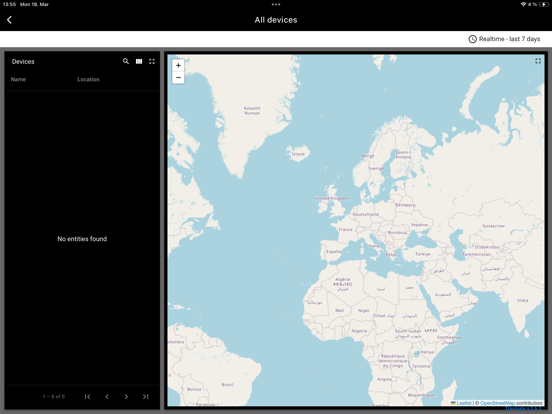Viewport: 552px width, 414px height.
Task: Open search in the Devices panel
Action: tap(126, 61)
